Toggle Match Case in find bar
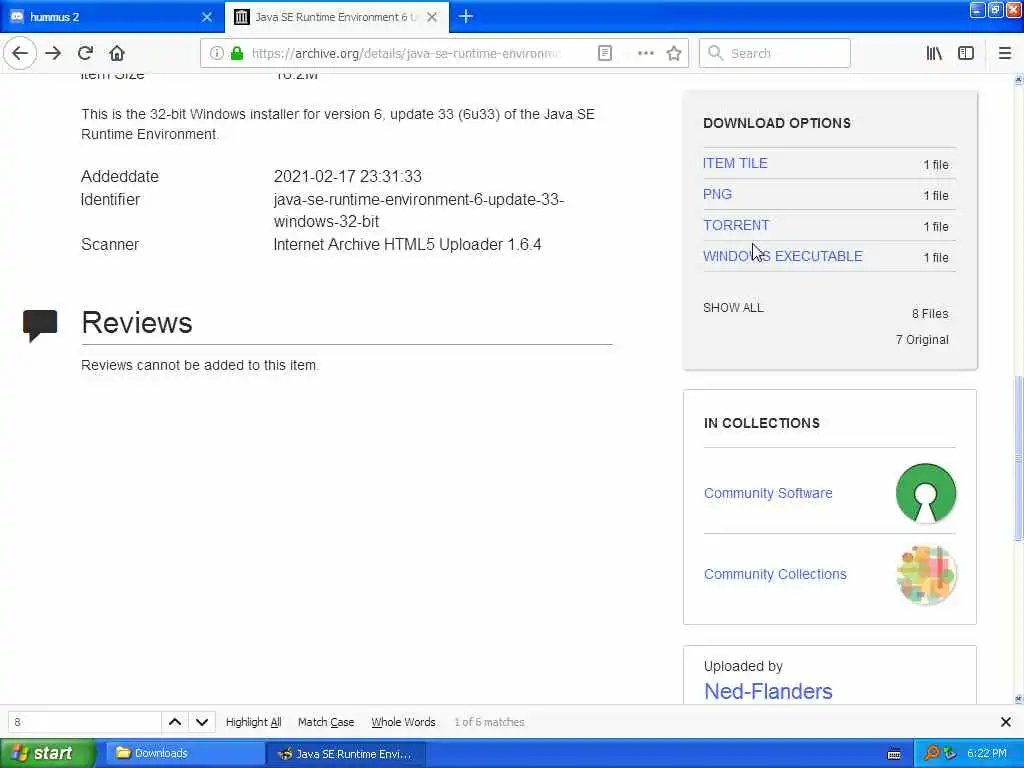This screenshot has height=768, width=1024. point(326,722)
